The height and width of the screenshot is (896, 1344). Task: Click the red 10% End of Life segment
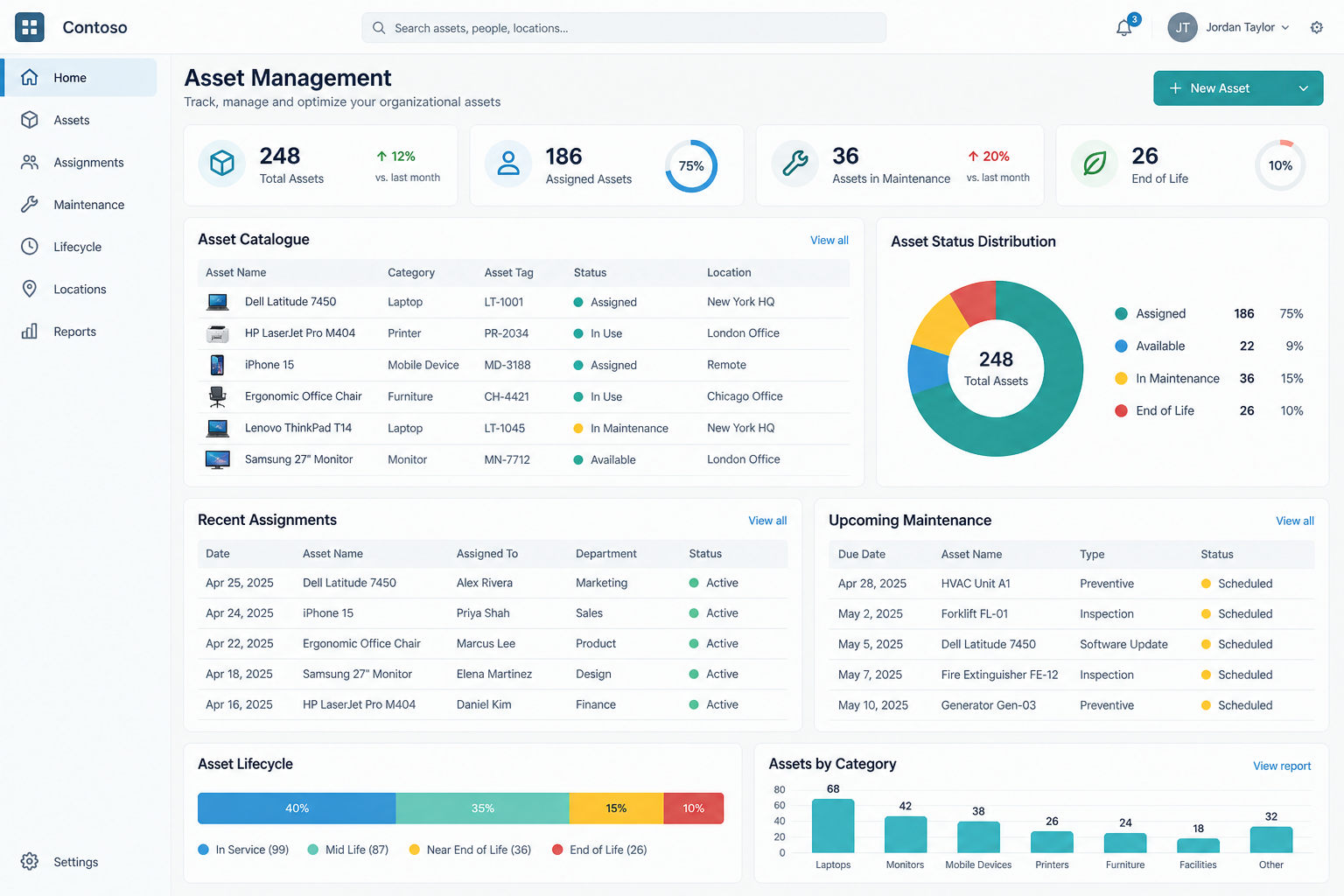point(694,808)
